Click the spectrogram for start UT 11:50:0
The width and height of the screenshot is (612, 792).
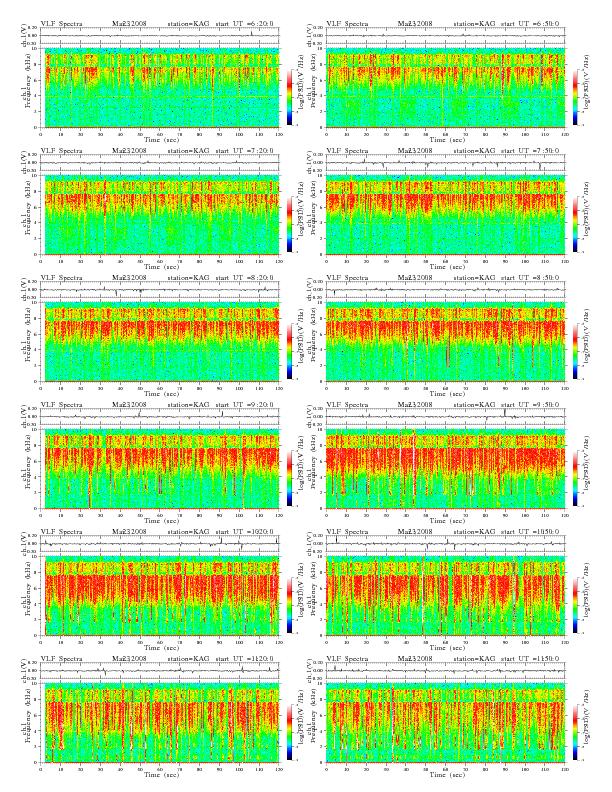pyautogui.click(x=445, y=723)
